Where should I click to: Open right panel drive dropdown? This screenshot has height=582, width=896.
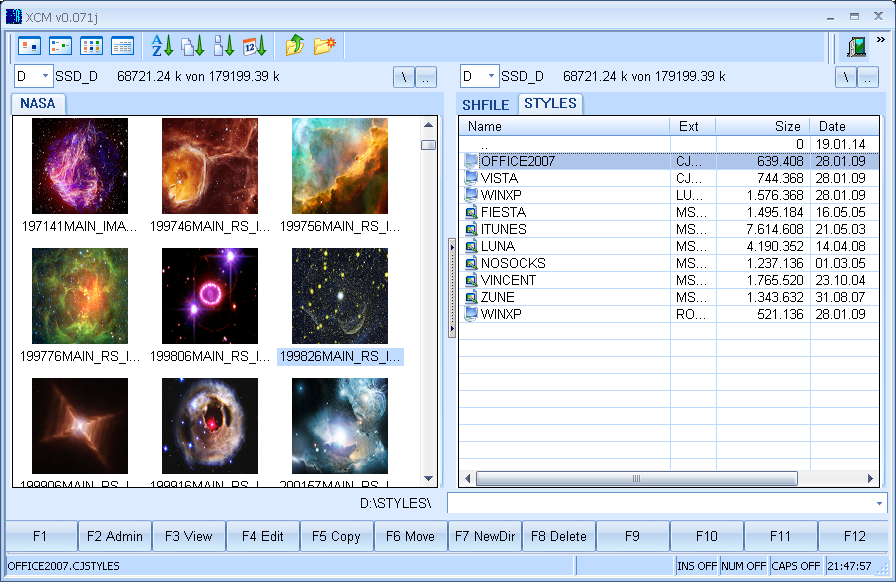490,76
